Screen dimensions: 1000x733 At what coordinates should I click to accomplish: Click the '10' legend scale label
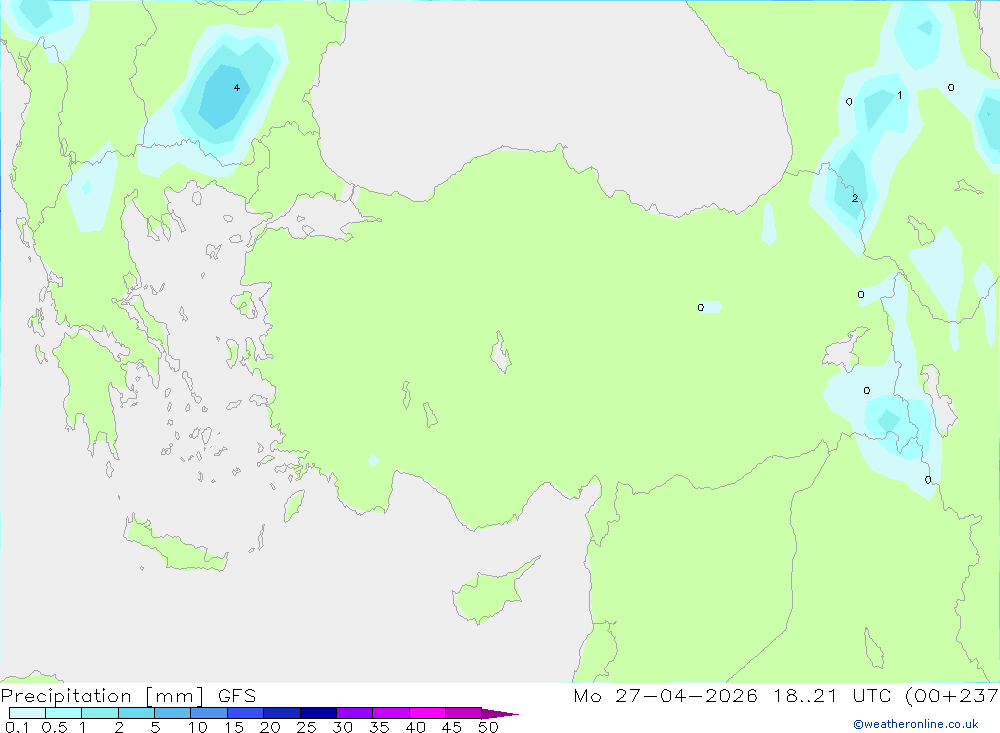(x=198, y=727)
